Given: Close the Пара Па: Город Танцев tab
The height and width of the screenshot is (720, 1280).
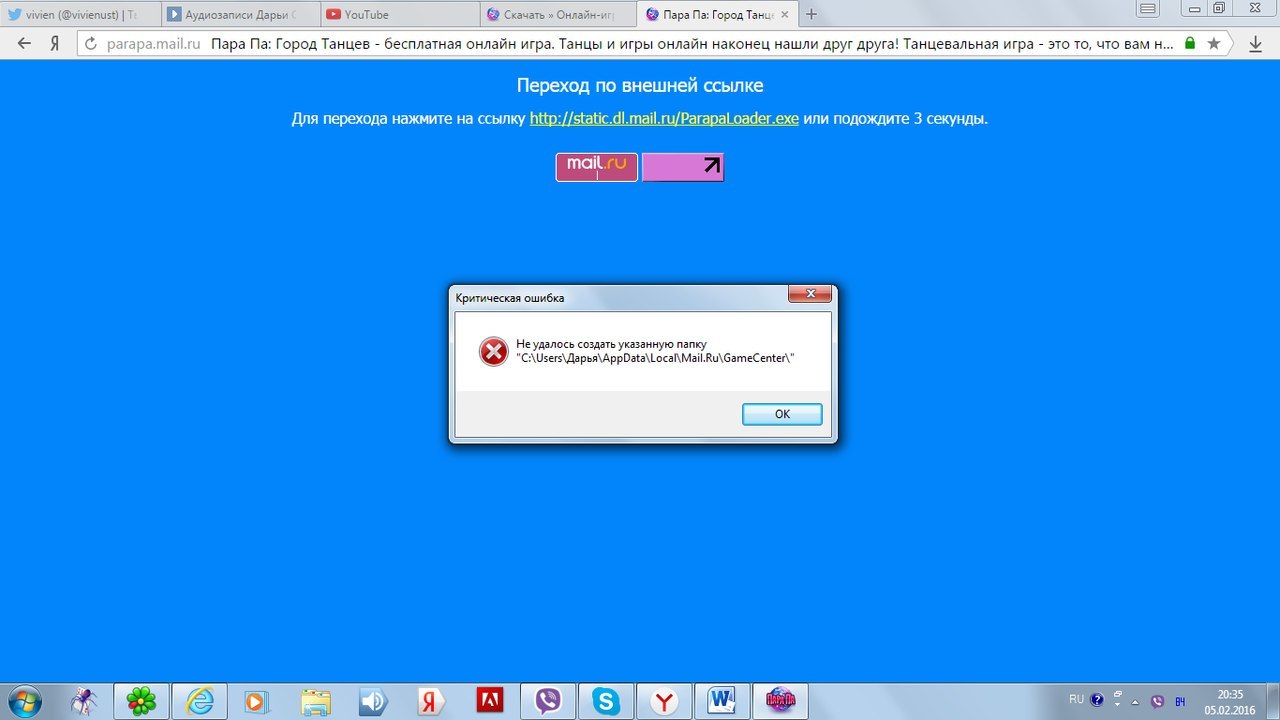Looking at the screenshot, I should point(786,15).
